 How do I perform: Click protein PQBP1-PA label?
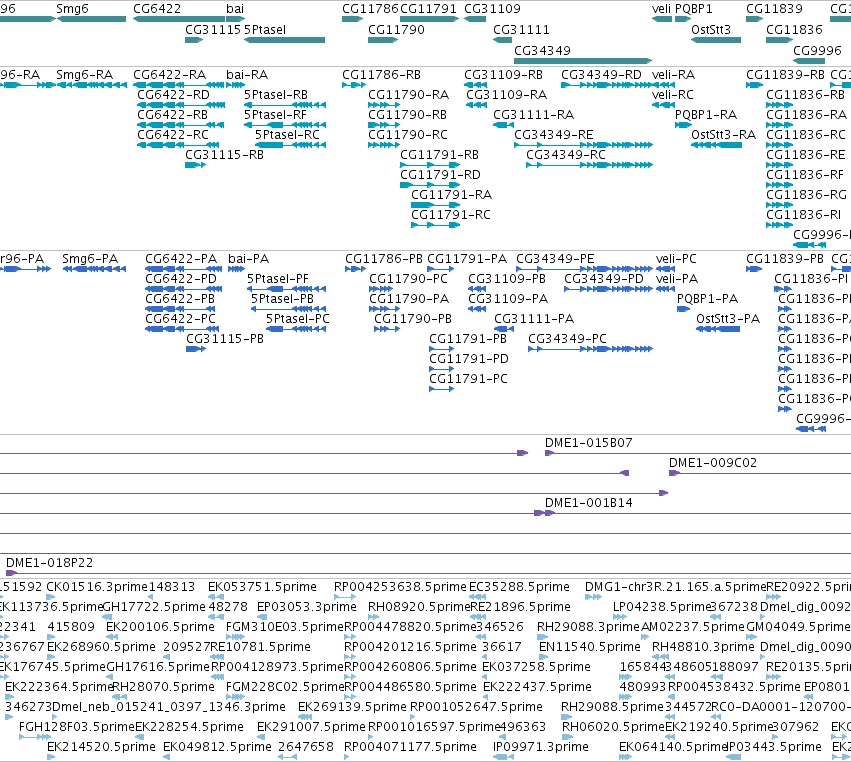click(708, 299)
